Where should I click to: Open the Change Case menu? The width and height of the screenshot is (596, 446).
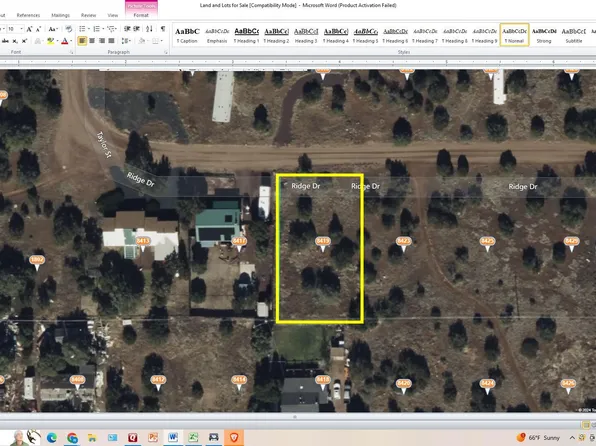53,29
